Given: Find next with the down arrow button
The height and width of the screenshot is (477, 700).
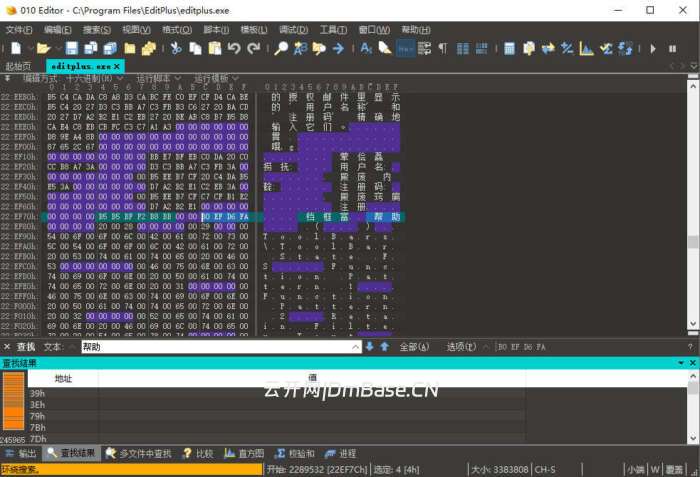Looking at the screenshot, I should pos(370,347).
